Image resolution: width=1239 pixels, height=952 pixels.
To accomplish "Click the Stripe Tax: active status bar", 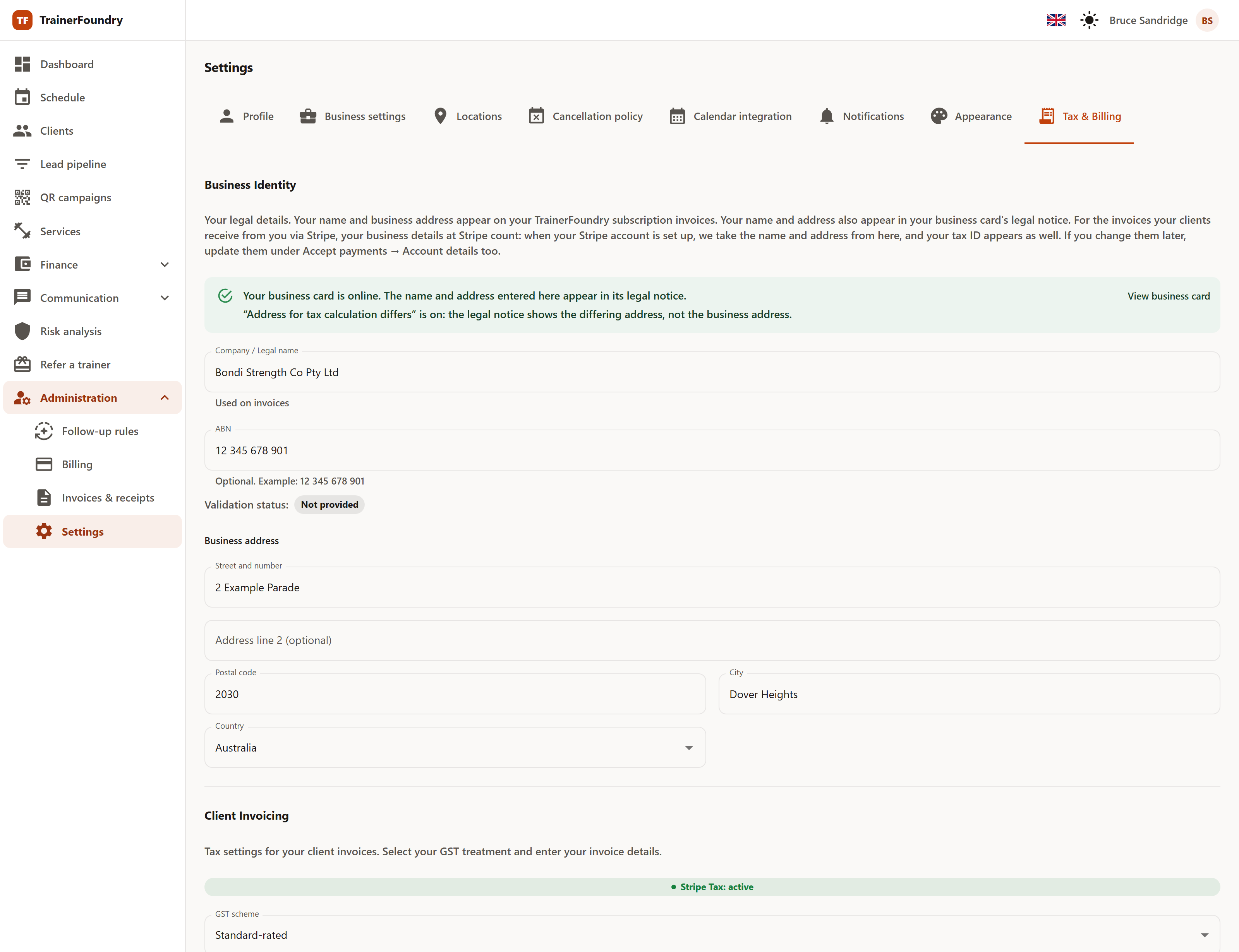I will tap(712, 887).
